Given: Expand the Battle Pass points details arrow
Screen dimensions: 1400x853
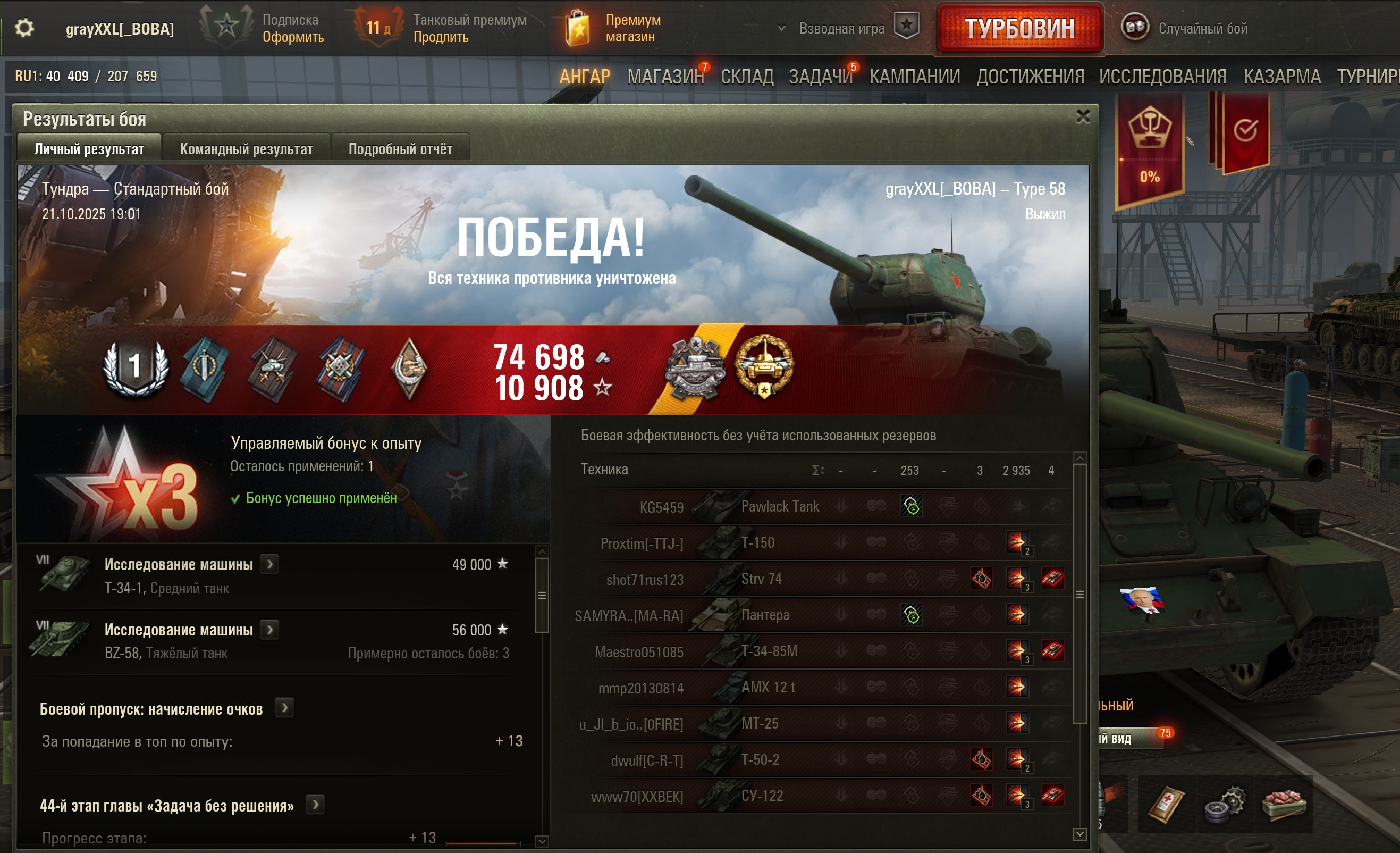Looking at the screenshot, I should pos(285,708).
